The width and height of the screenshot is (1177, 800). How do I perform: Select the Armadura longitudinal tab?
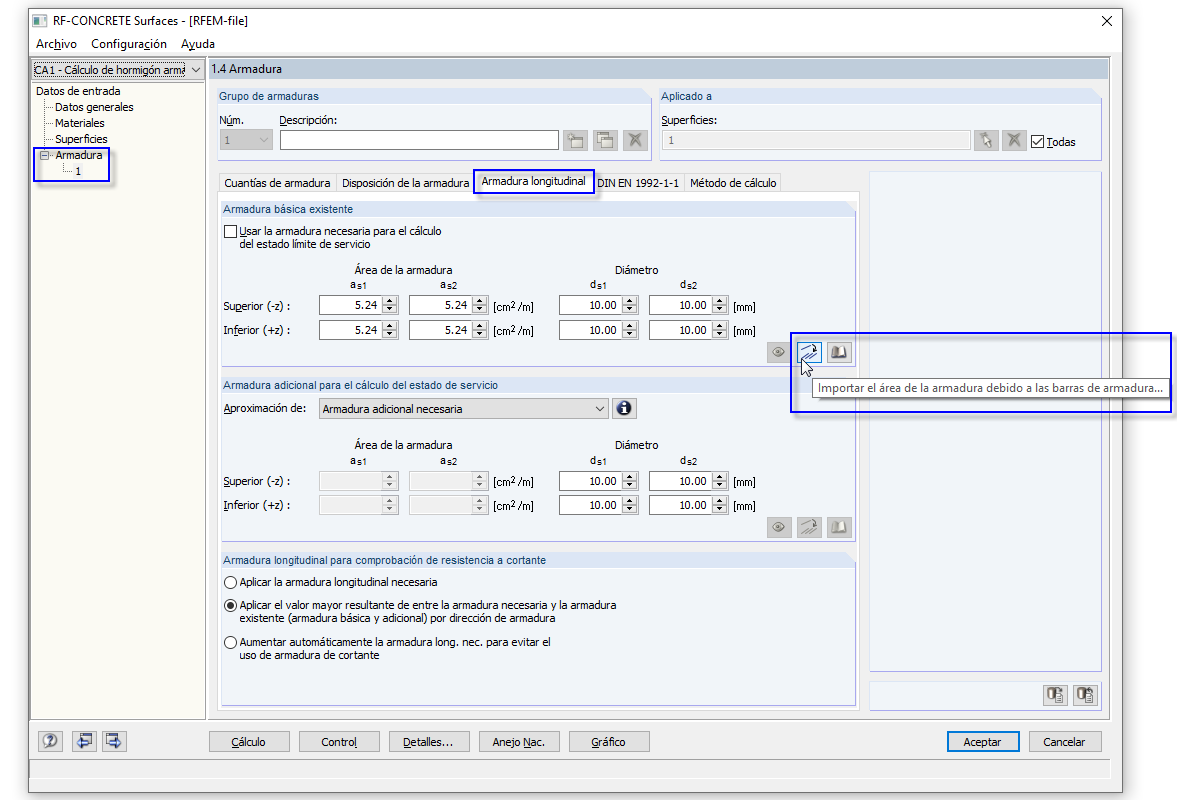(x=534, y=182)
